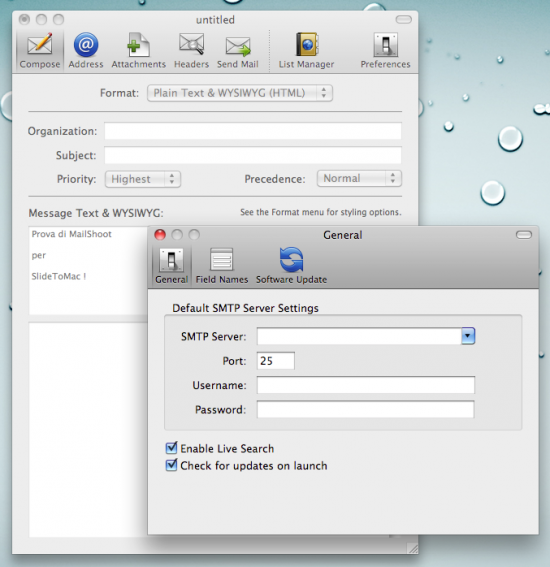Select the Headers toolbar icon
This screenshot has width=550, height=567.
click(x=191, y=50)
